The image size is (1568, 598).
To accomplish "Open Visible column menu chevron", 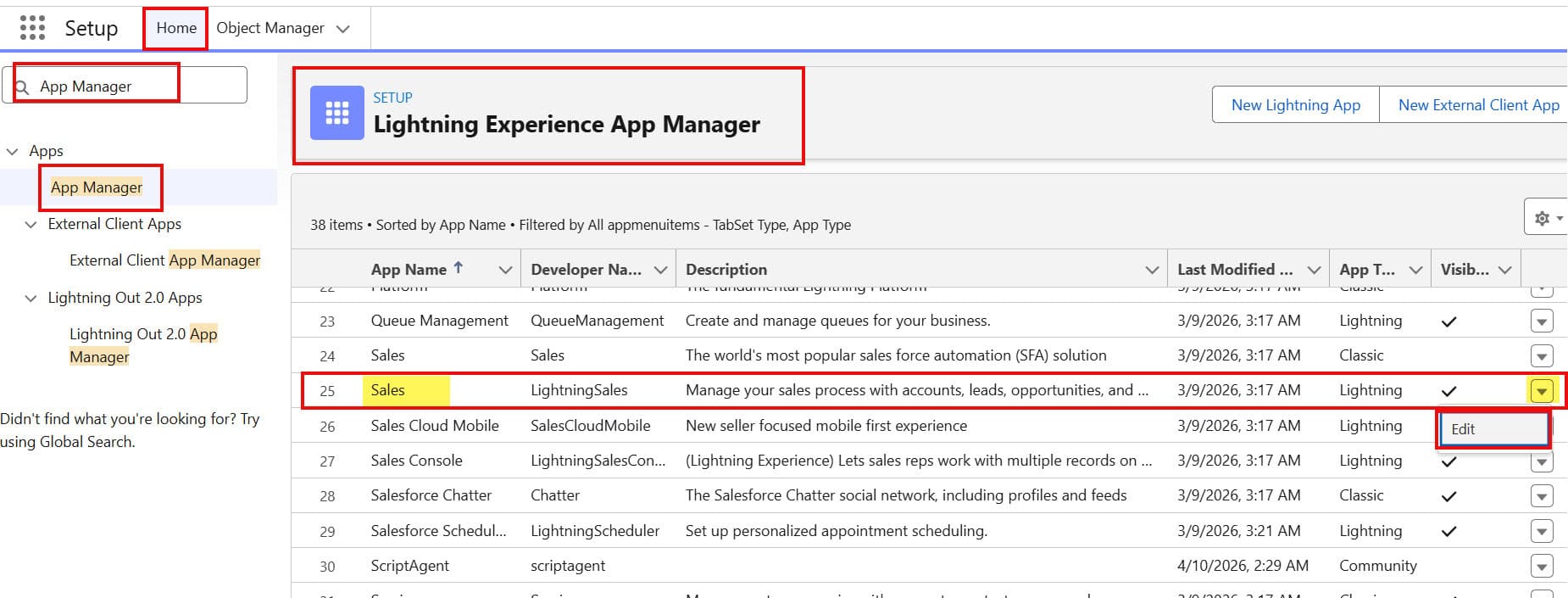I will pos(1504,270).
